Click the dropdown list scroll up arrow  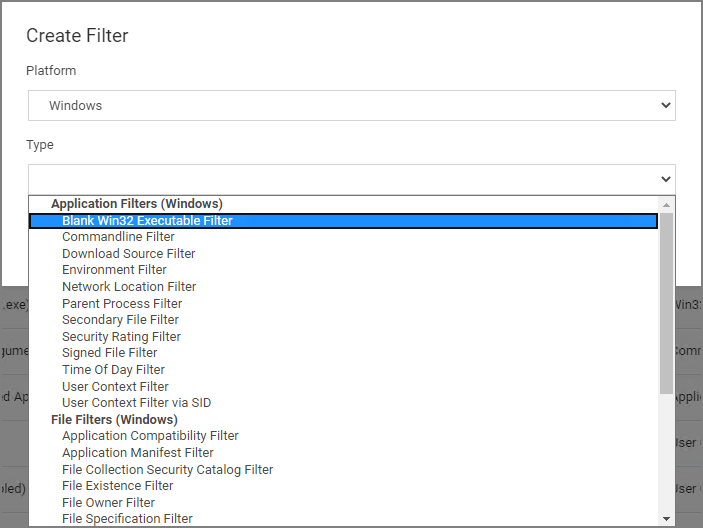pyautogui.click(x=666, y=205)
